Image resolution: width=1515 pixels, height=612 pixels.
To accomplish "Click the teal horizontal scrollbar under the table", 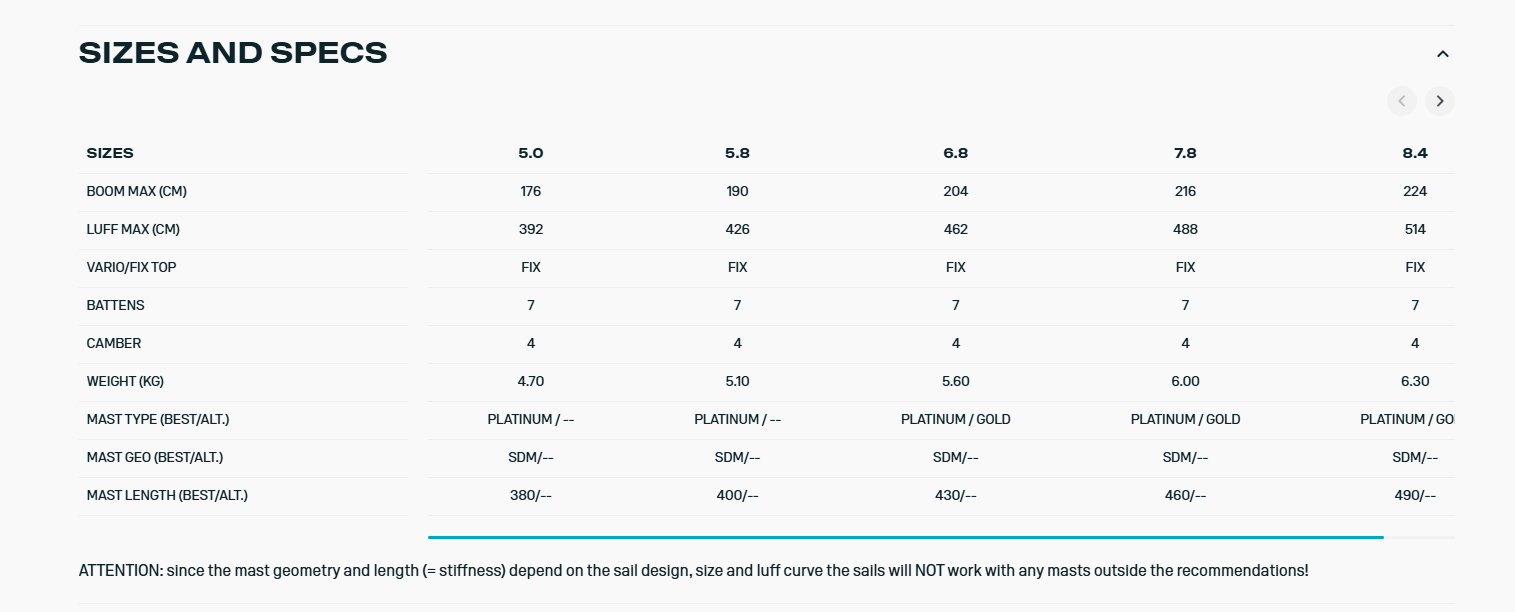I will [x=905, y=537].
